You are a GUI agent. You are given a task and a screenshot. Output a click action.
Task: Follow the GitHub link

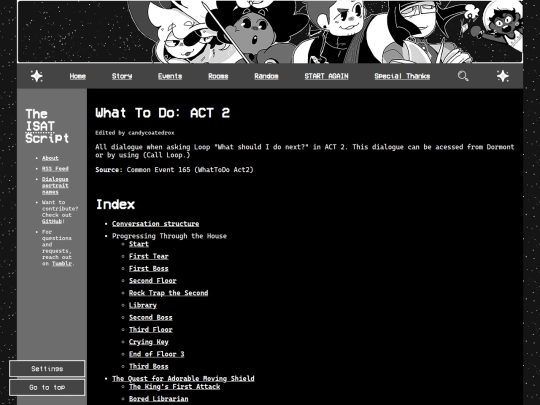point(52,221)
